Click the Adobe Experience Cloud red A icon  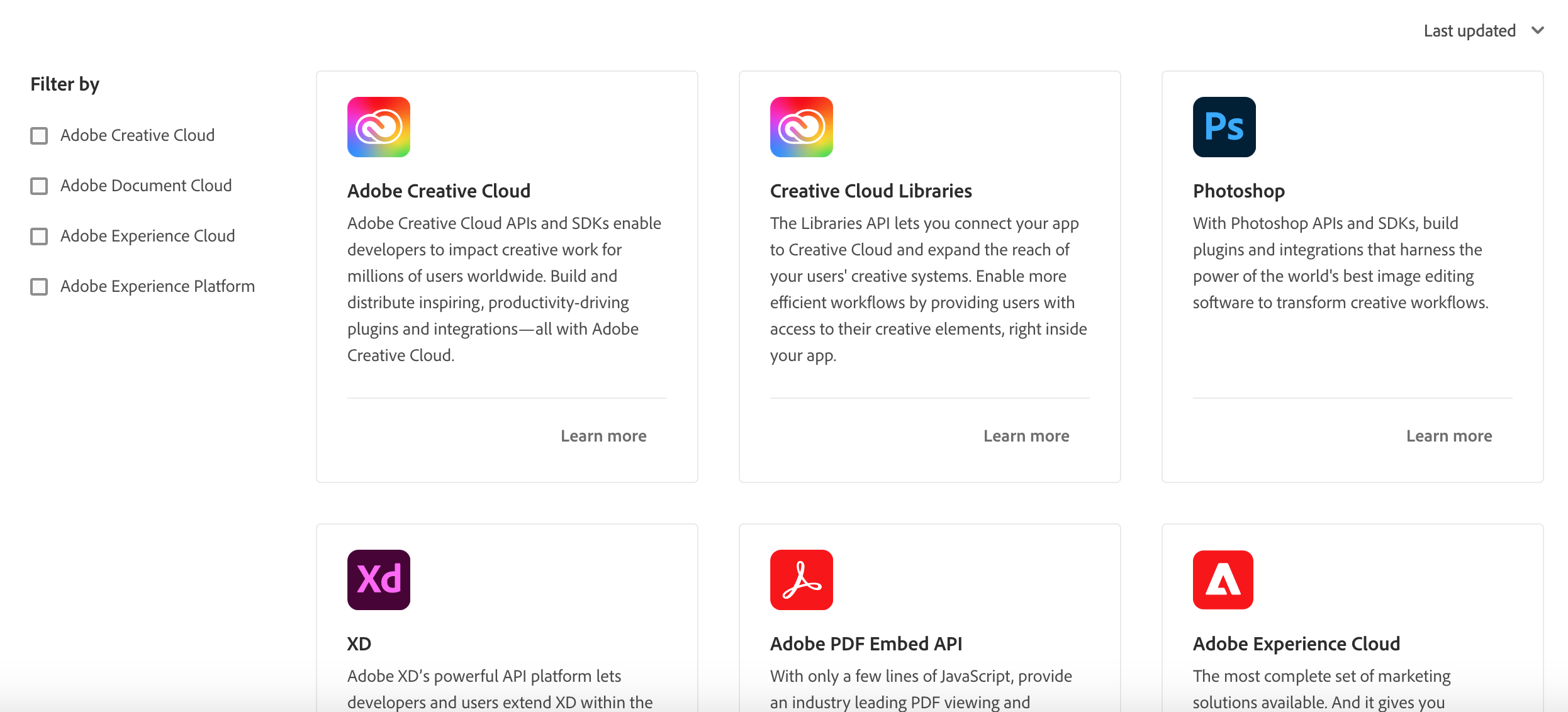click(x=1223, y=579)
